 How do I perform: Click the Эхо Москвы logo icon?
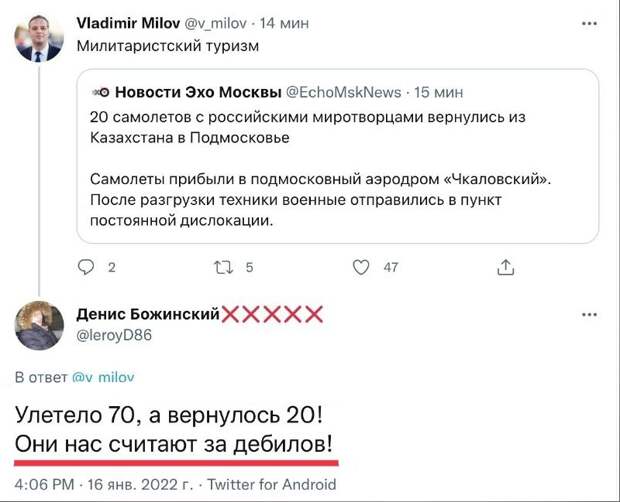pos(100,92)
